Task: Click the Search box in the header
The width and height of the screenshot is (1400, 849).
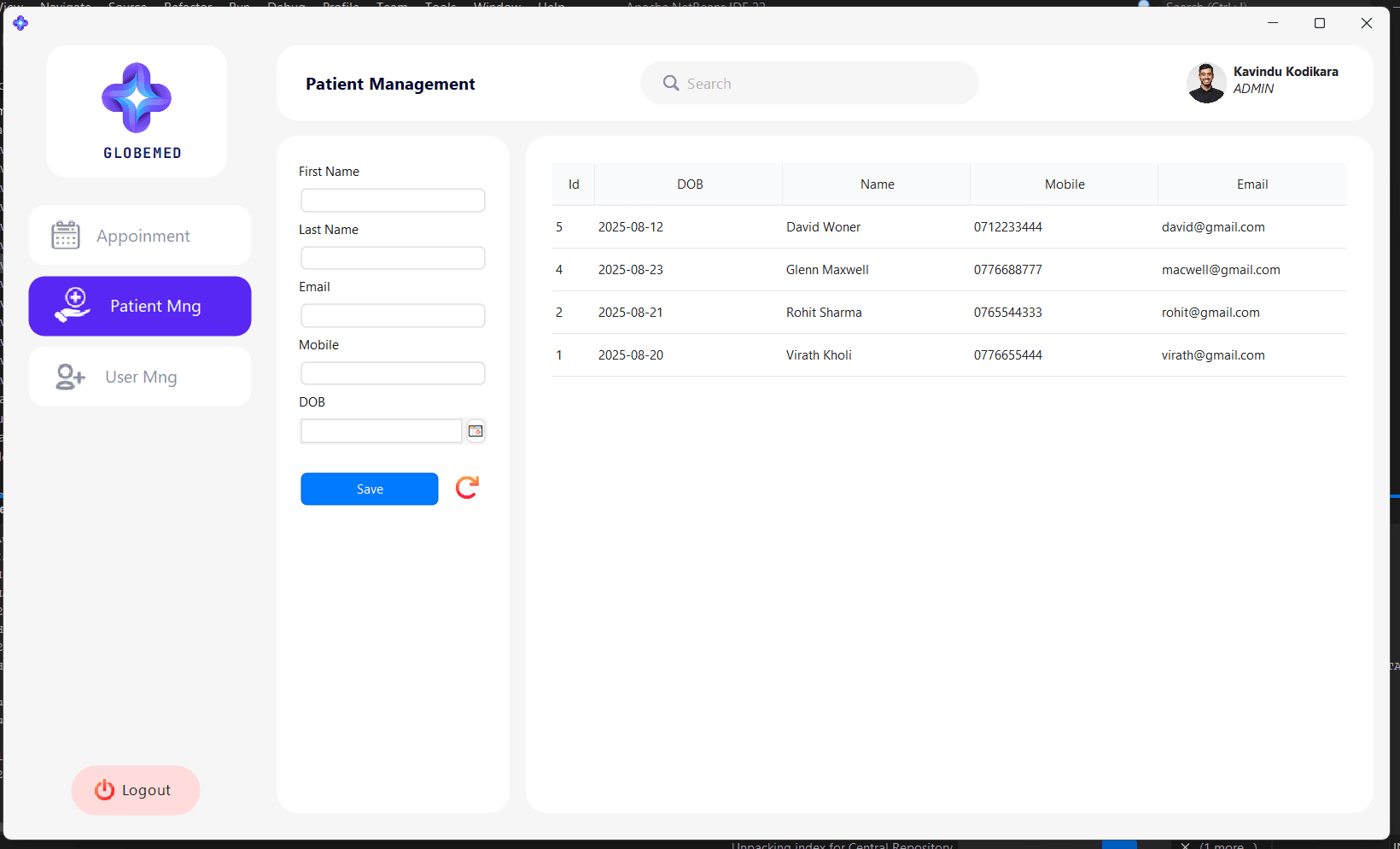Action: (x=809, y=83)
